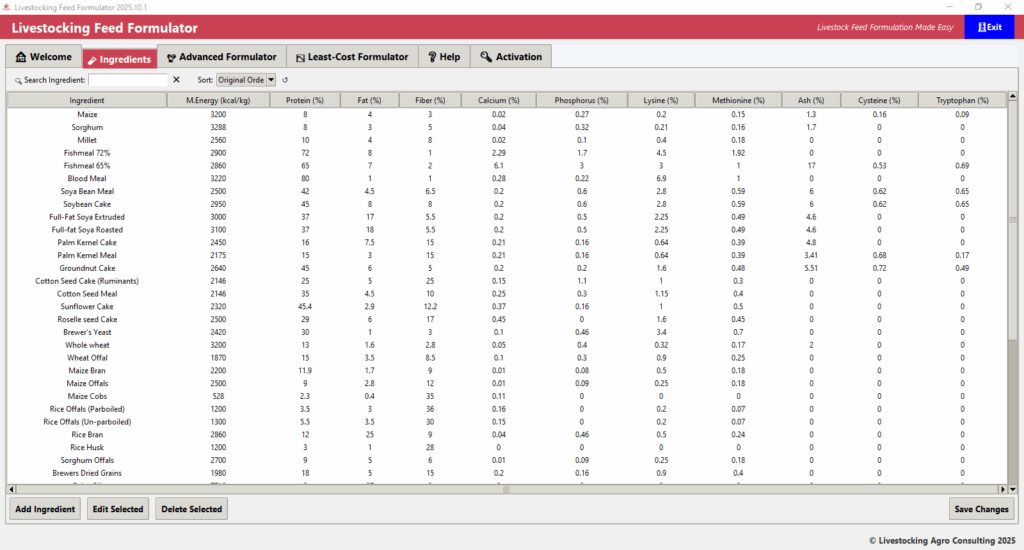
Task: Click the key icon on Activation tab
Action: pyautogui.click(x=486, y=57)
